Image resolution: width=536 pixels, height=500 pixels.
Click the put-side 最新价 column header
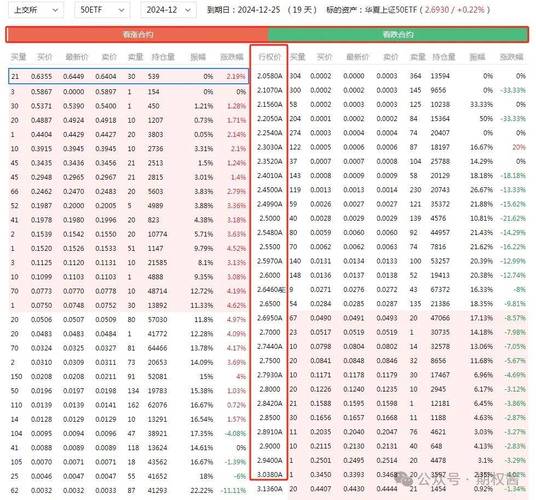tap(358, 57)
